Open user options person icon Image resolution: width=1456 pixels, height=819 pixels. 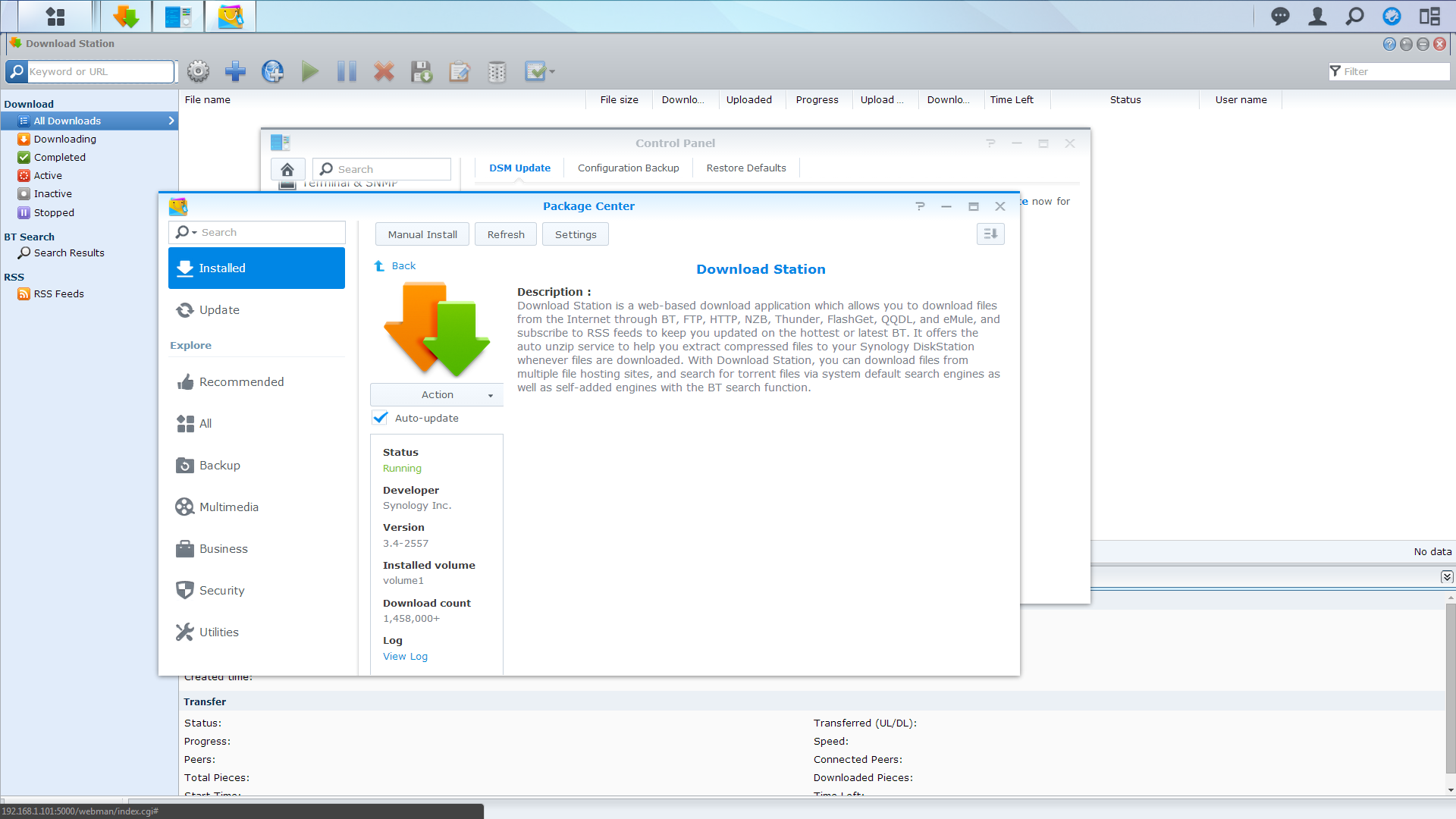1318,16
